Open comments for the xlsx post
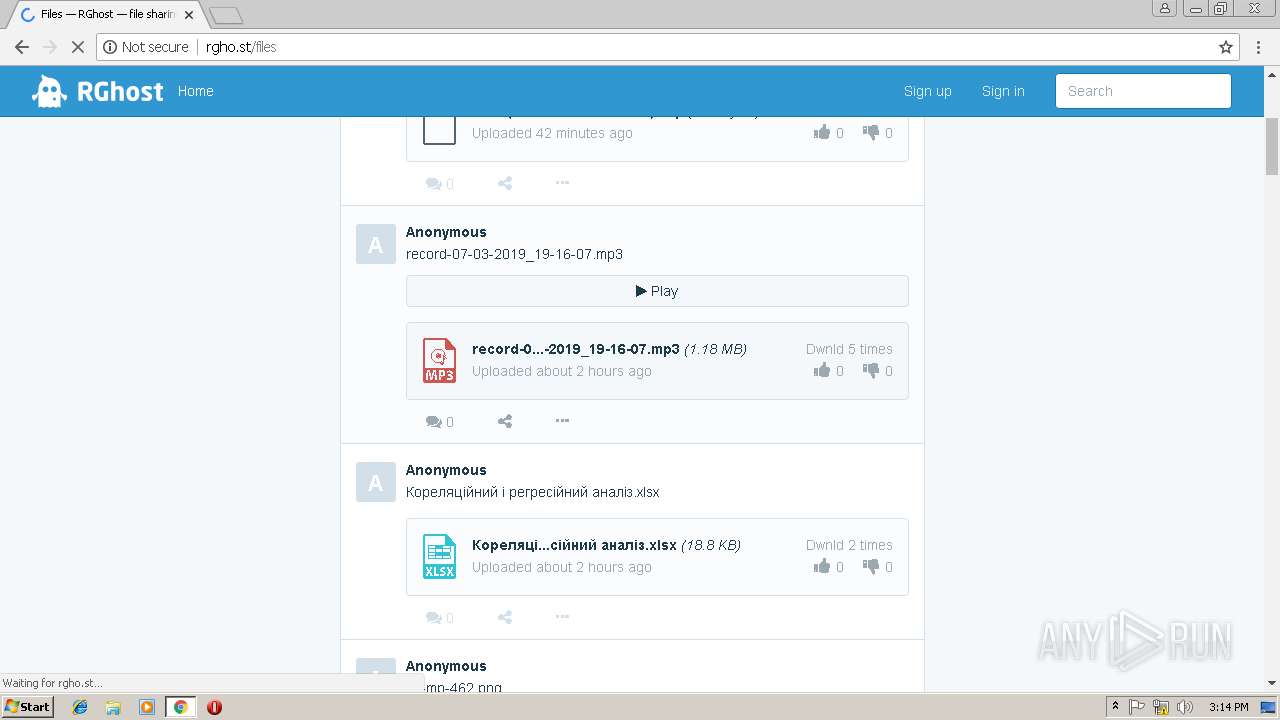This screenshot has width=1280, height=720. click(x=439, y=618)
